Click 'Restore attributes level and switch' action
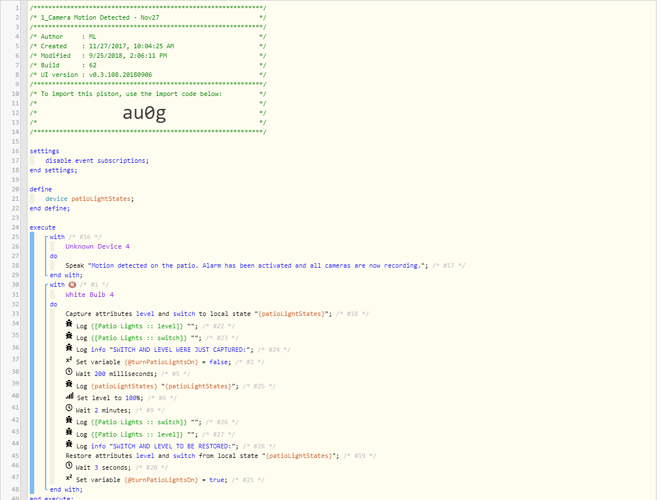The height and width of the screenshot is (500, 661). pos(202,456)
